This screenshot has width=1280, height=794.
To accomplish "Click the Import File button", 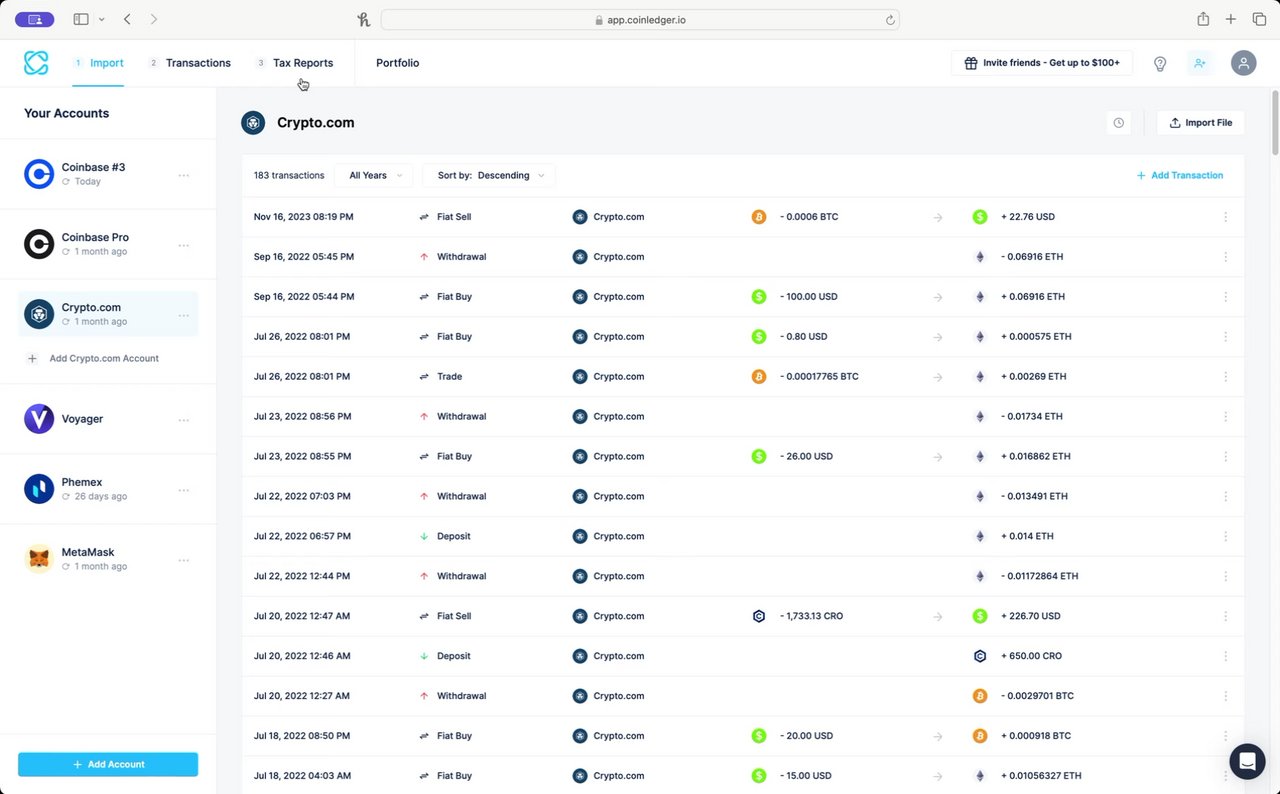I will tap(1201, 123).
